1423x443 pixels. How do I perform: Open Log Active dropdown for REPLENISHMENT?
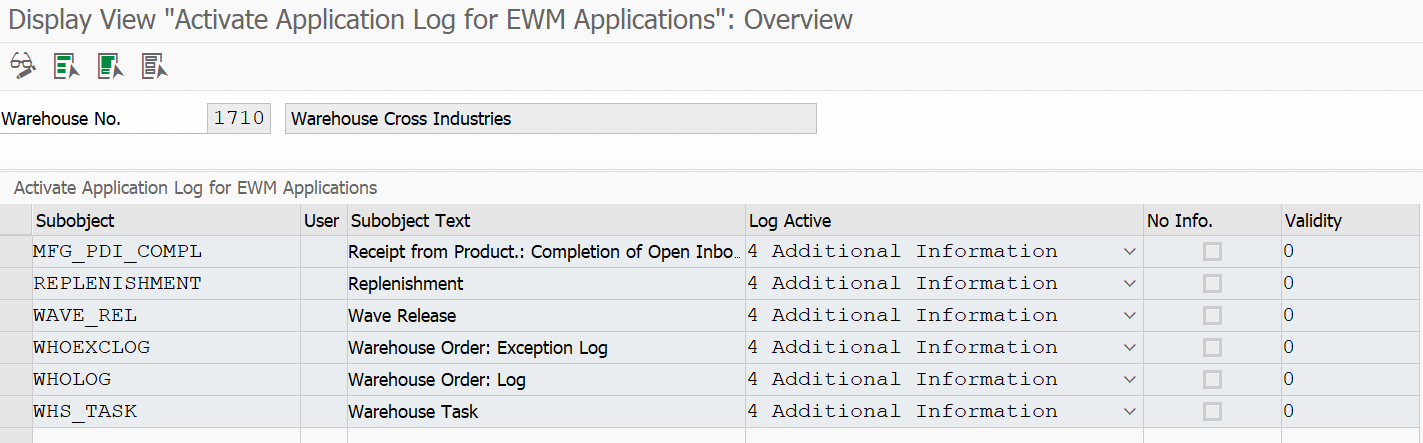coord(1129,284)
